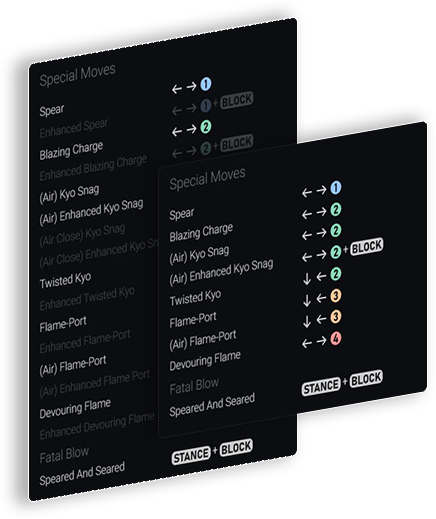Select Devouring Flame in front panel
Image resolution: width=436 pixels, height=519 pixels.
tap(205, 361)
